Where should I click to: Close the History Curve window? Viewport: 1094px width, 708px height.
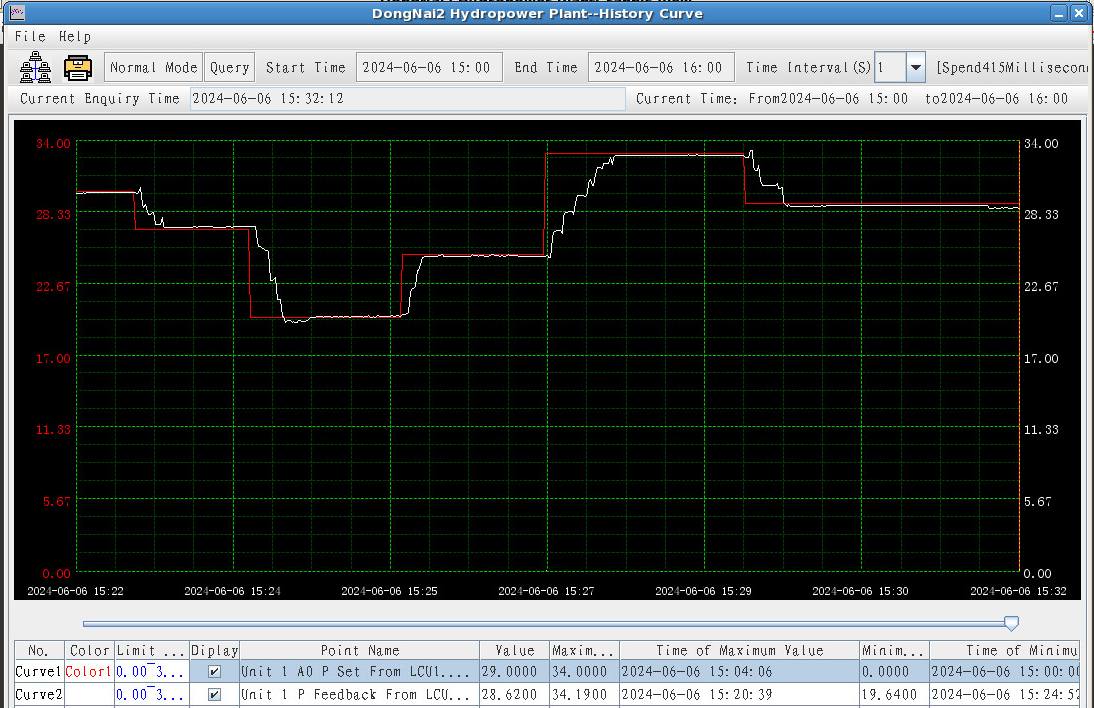click(x=1079, y=13)
